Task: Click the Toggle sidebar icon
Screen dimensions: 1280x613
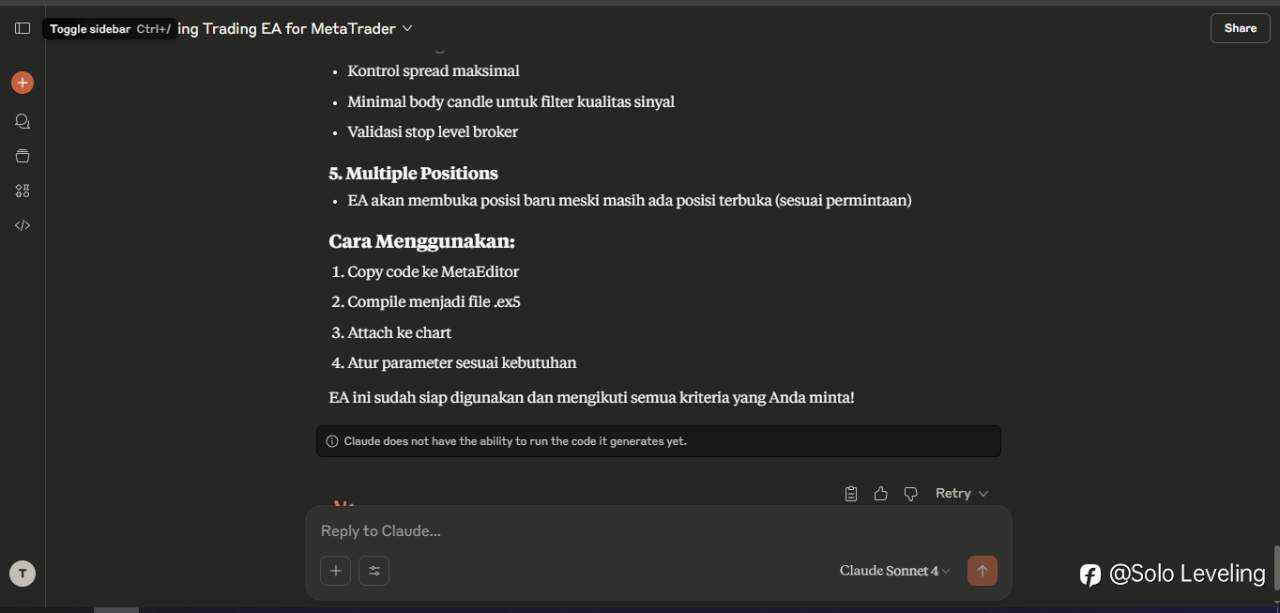Action: click(x=22, y=28)
